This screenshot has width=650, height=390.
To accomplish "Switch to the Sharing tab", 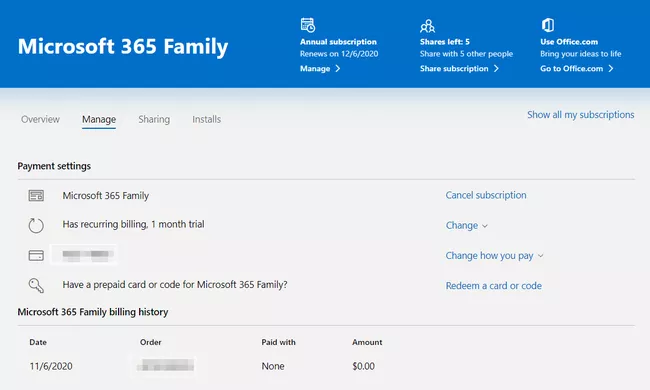I will [154, 119].
